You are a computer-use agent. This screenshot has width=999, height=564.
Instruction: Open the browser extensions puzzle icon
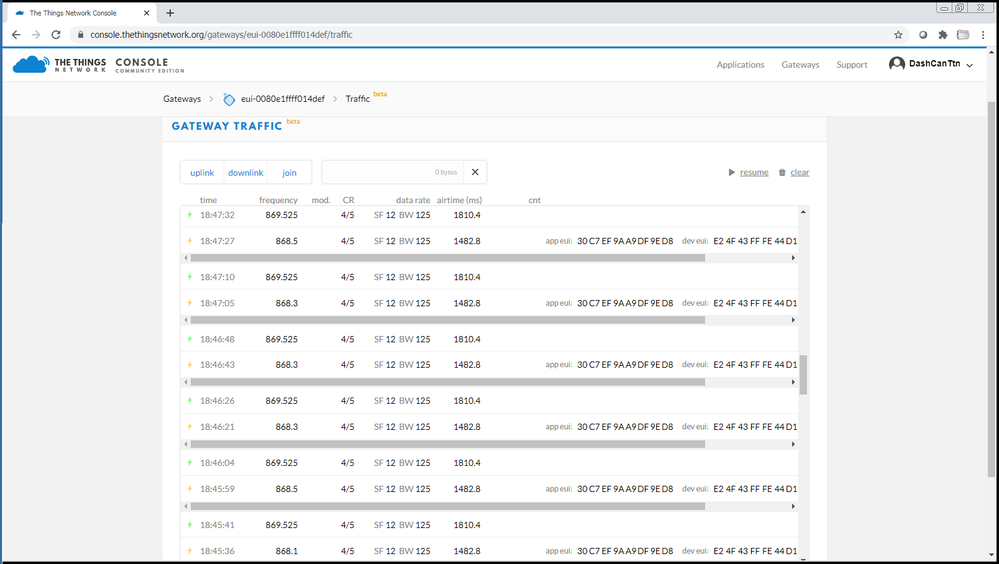(943, 34)
